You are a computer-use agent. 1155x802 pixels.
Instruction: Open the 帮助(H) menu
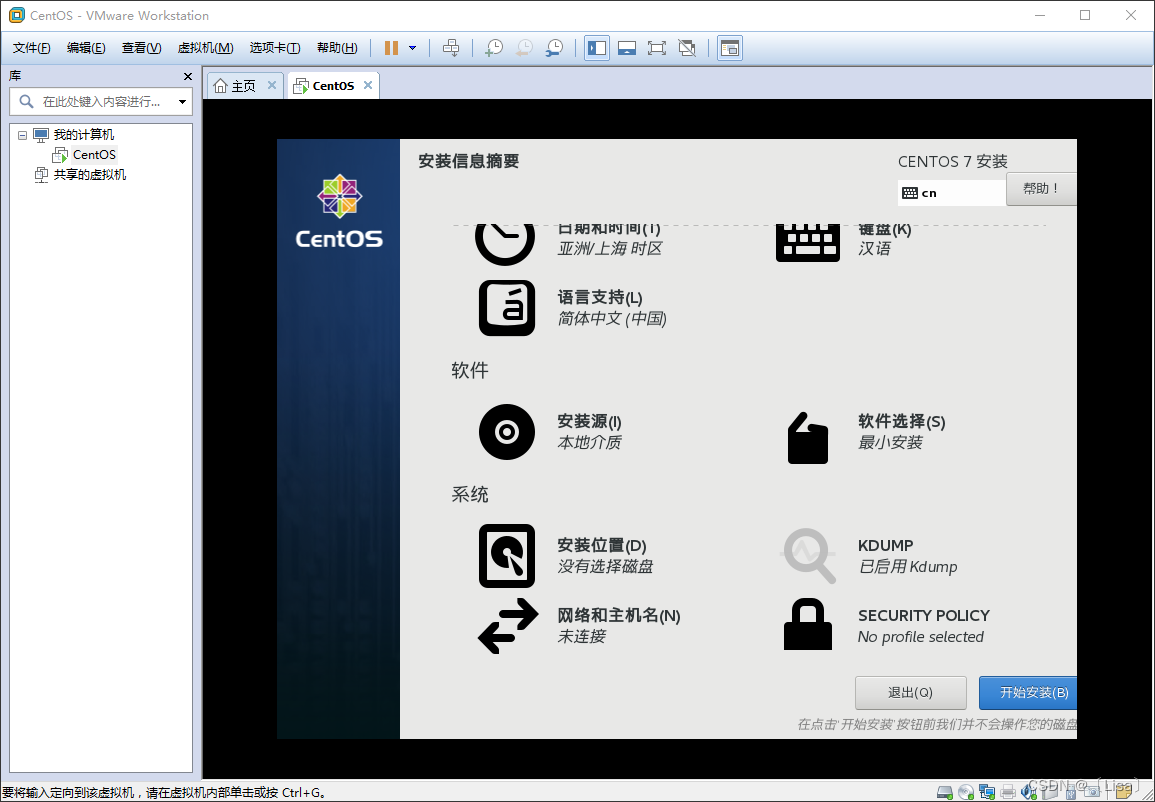[x=337, y=48]
